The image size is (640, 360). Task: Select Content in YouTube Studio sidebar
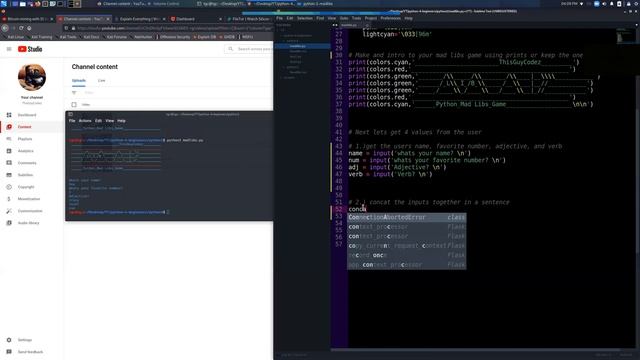point(24,127)
